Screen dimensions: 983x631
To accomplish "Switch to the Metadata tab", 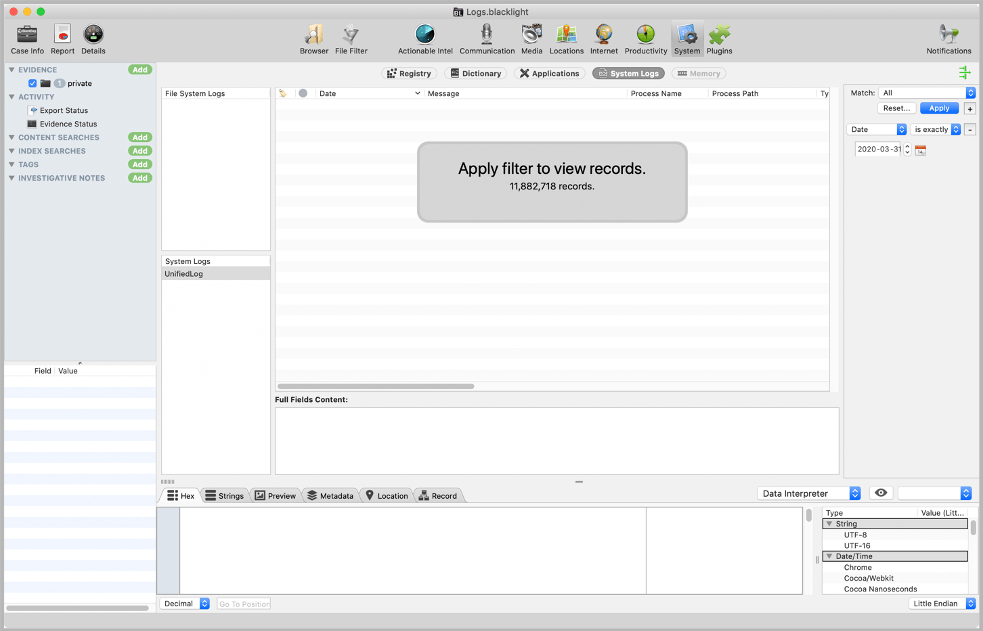I will pos(330,496).
